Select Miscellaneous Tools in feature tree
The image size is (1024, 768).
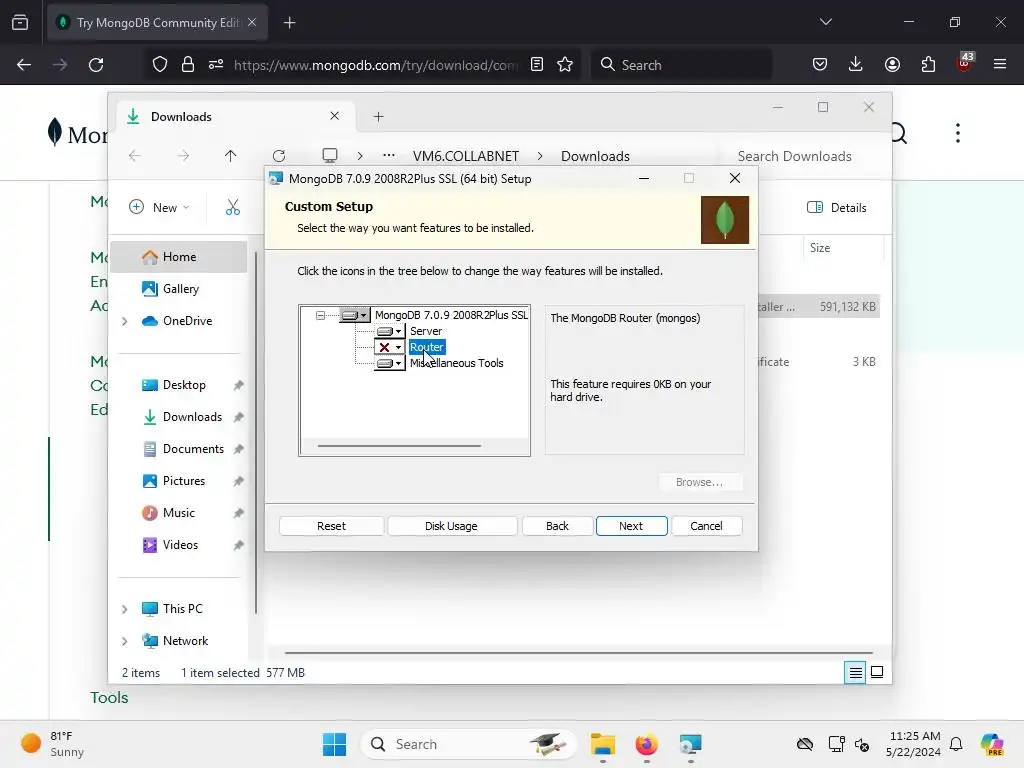point(456,363)
